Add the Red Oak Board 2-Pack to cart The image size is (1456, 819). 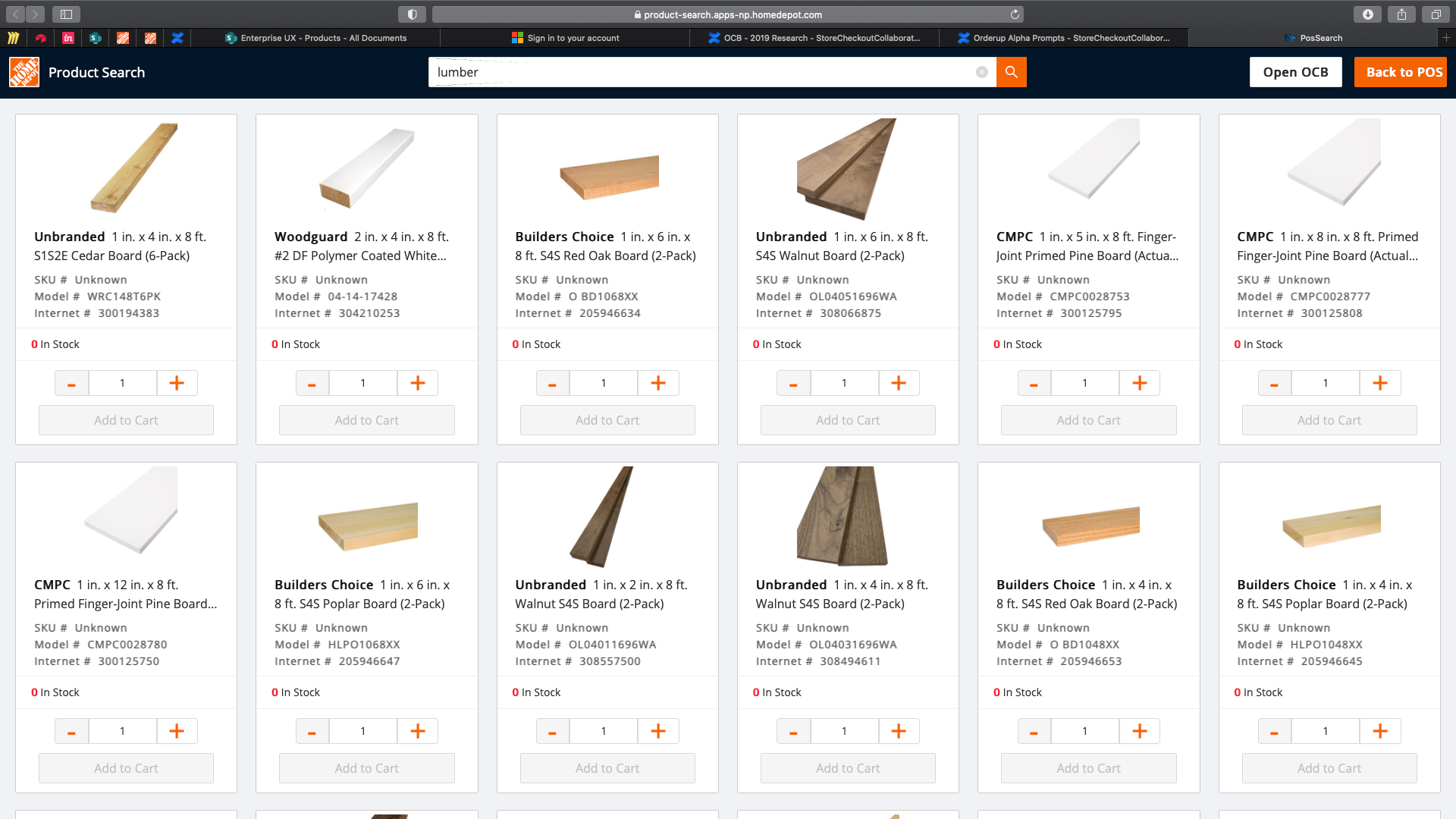[x=607, y=419]
